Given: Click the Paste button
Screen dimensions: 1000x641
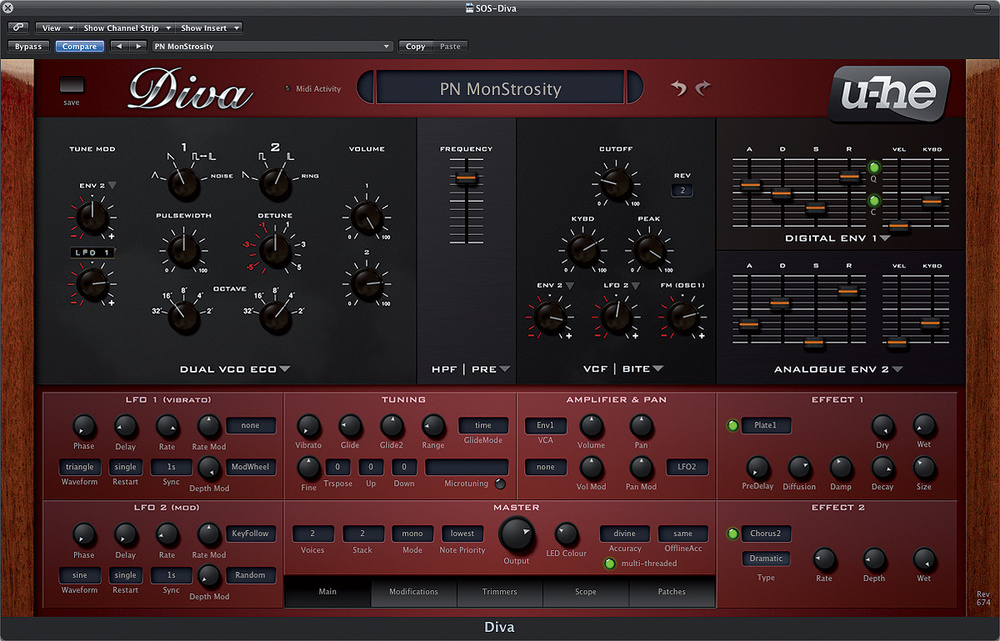Looking at the screenshot, I should (x=450, y=46).
